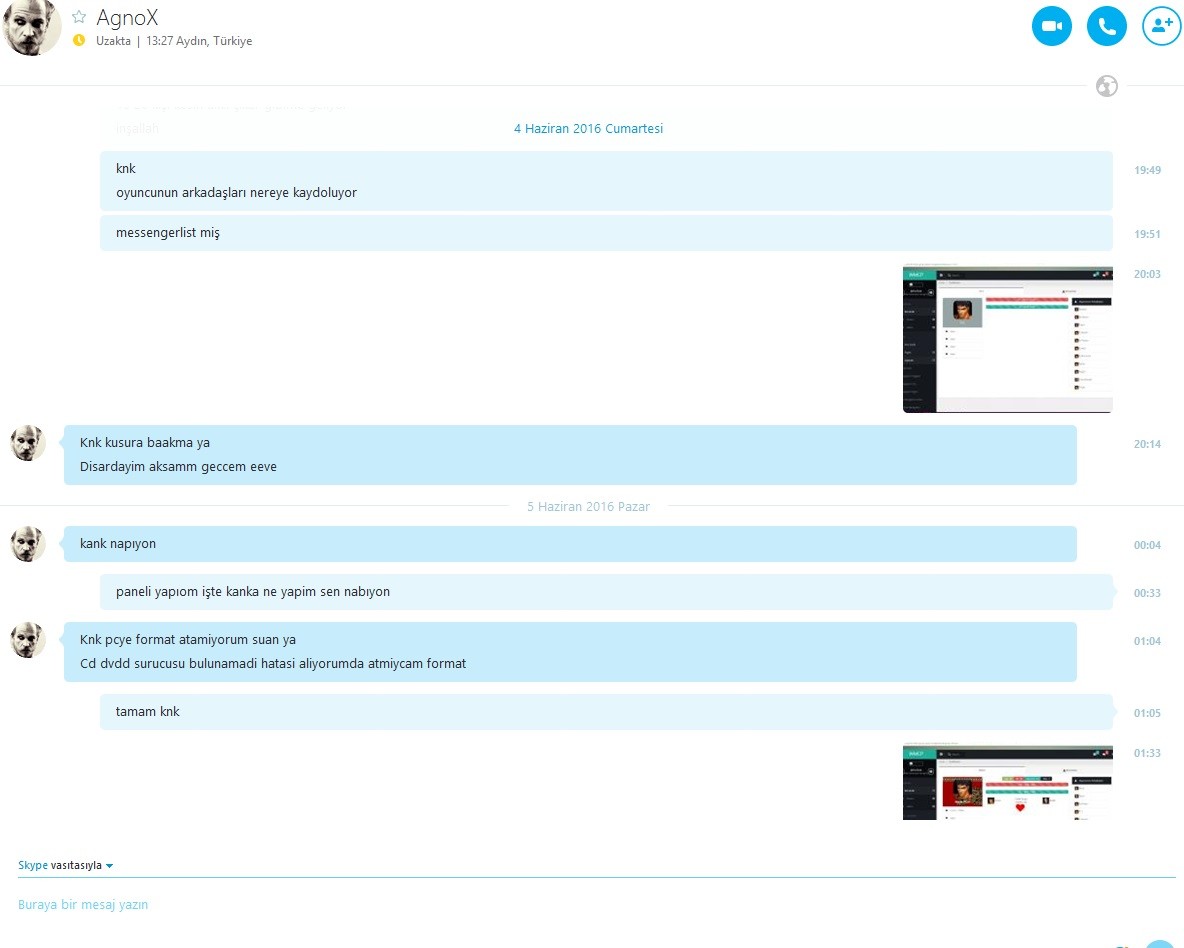Click avatar beside 'kank napıyon' message
Image resolution: width=1184 pixels, height=948 pixels.
point(28,544)
